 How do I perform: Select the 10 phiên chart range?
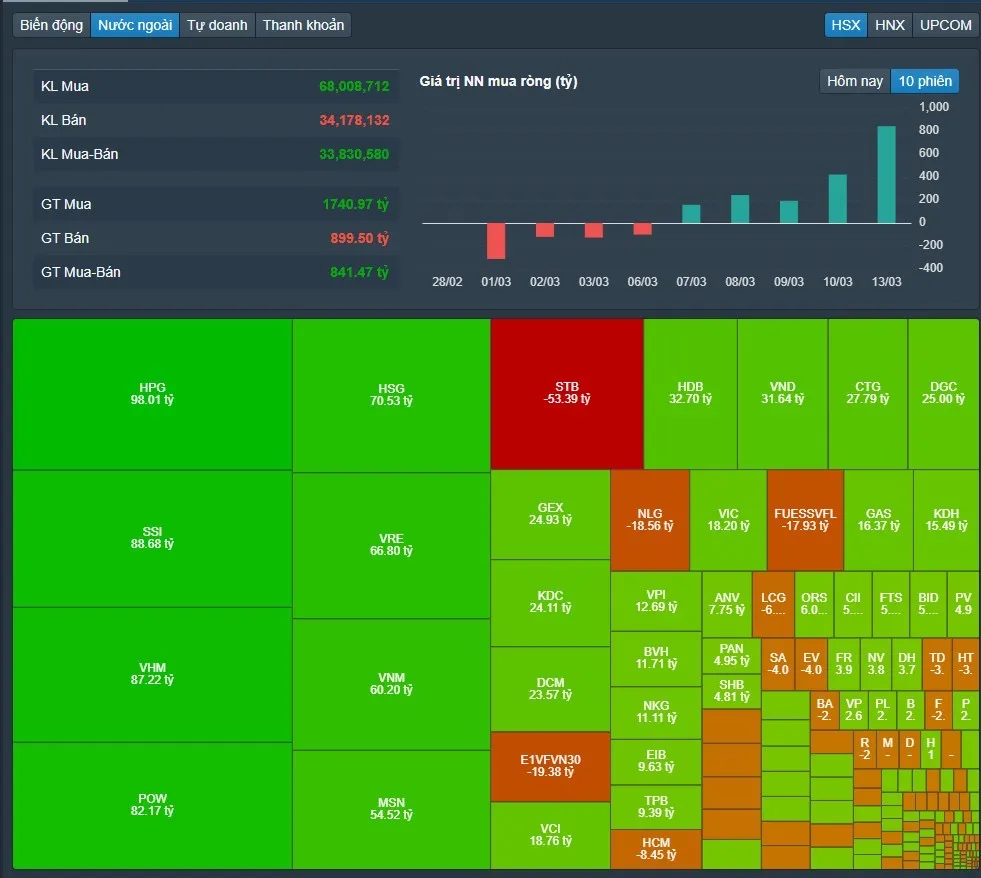pos(925,81)
